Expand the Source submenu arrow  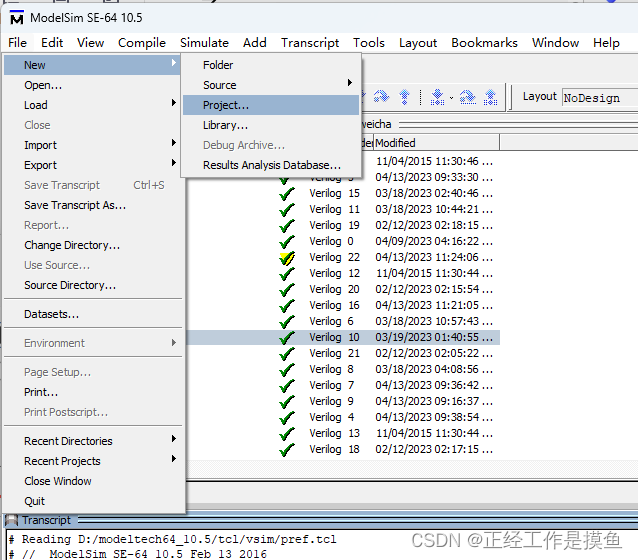[350, 83]
